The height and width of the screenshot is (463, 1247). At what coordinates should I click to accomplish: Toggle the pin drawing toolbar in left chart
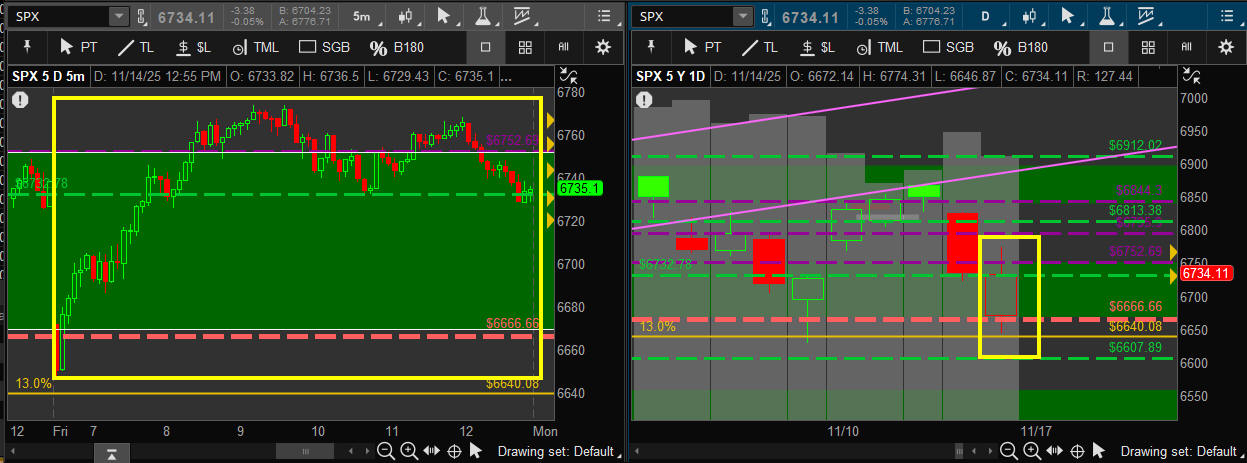(x=27, y=47)
